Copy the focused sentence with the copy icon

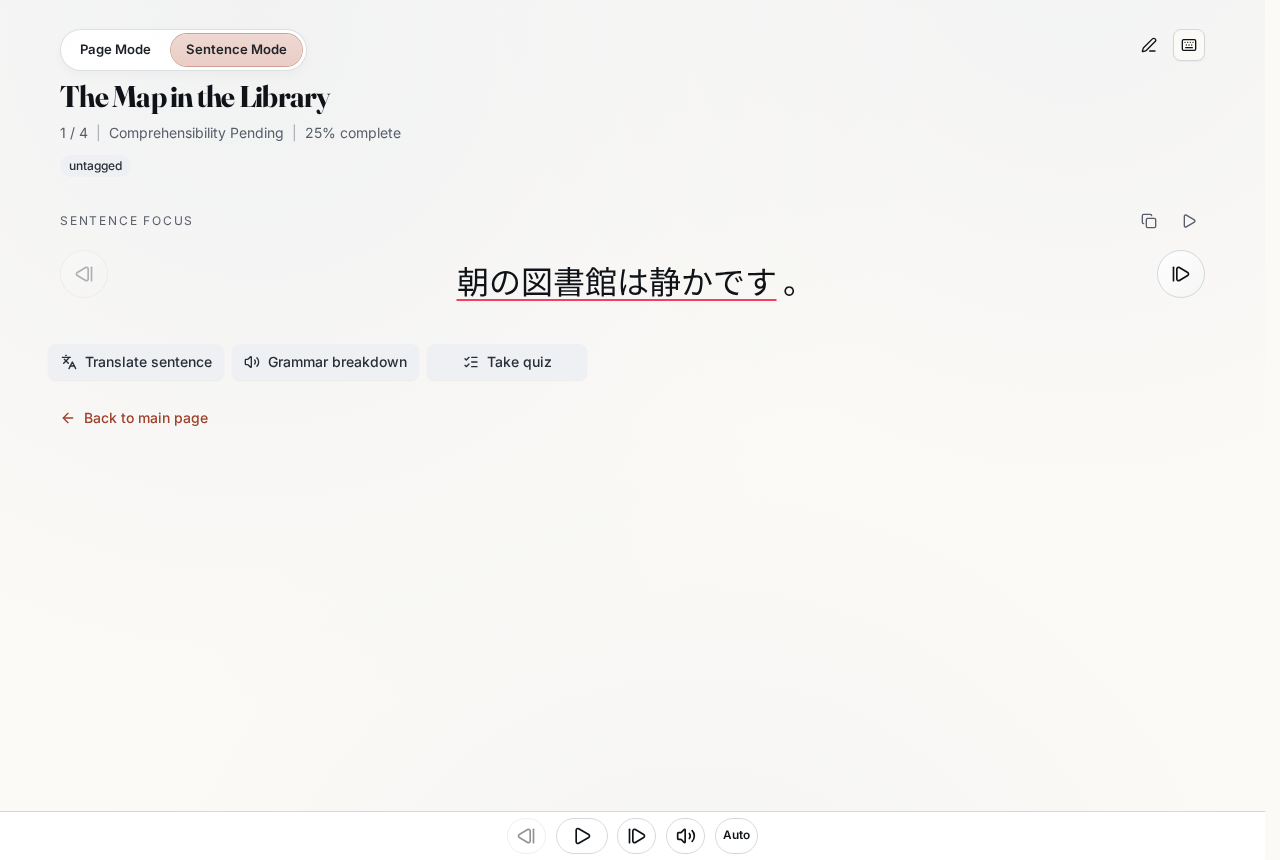pyautogui.click(x=1149, y=221)
